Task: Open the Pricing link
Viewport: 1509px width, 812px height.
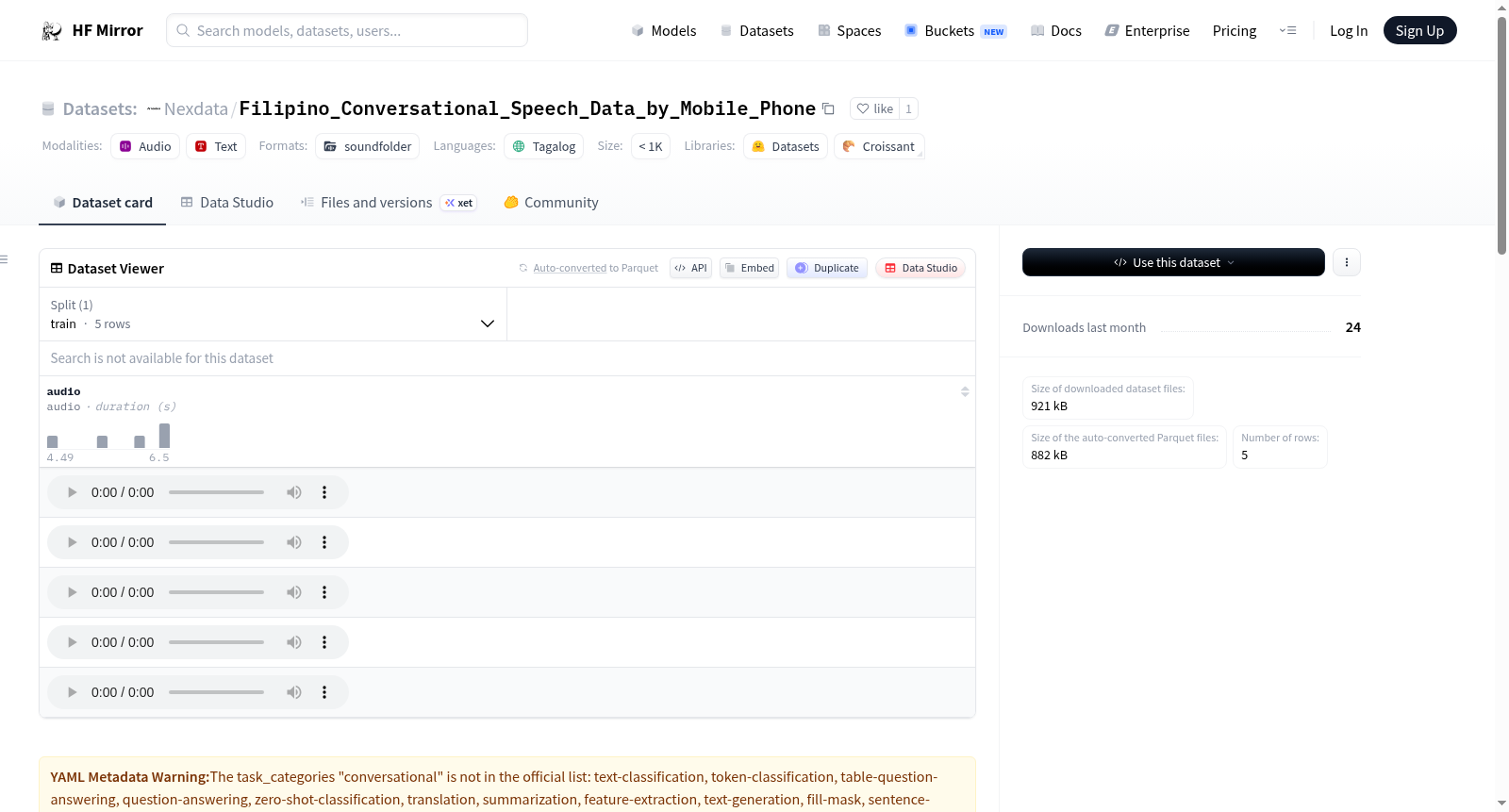Action: (x=1235, y=30)
